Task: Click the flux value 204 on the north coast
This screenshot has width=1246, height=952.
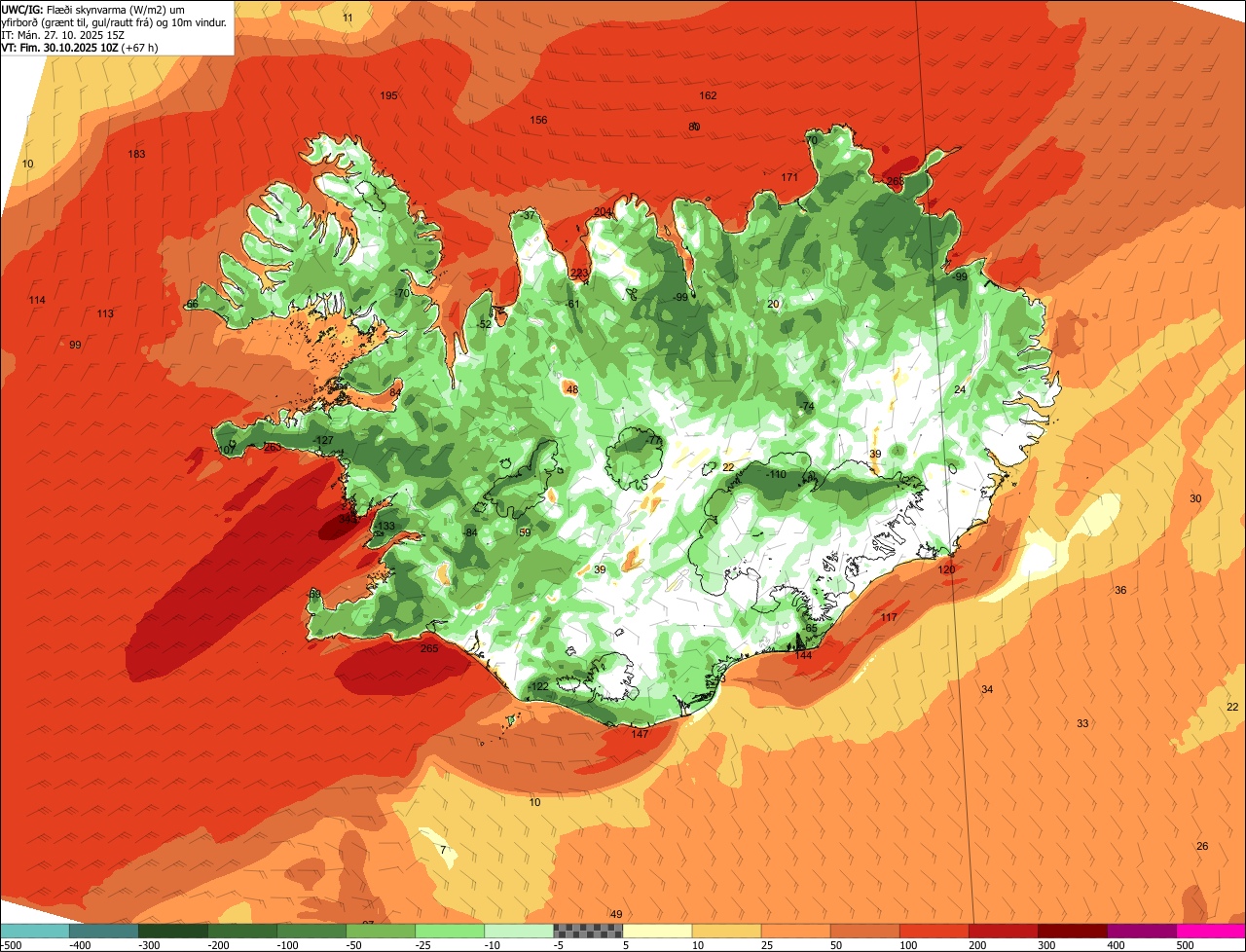Action: tap(603, 212)
